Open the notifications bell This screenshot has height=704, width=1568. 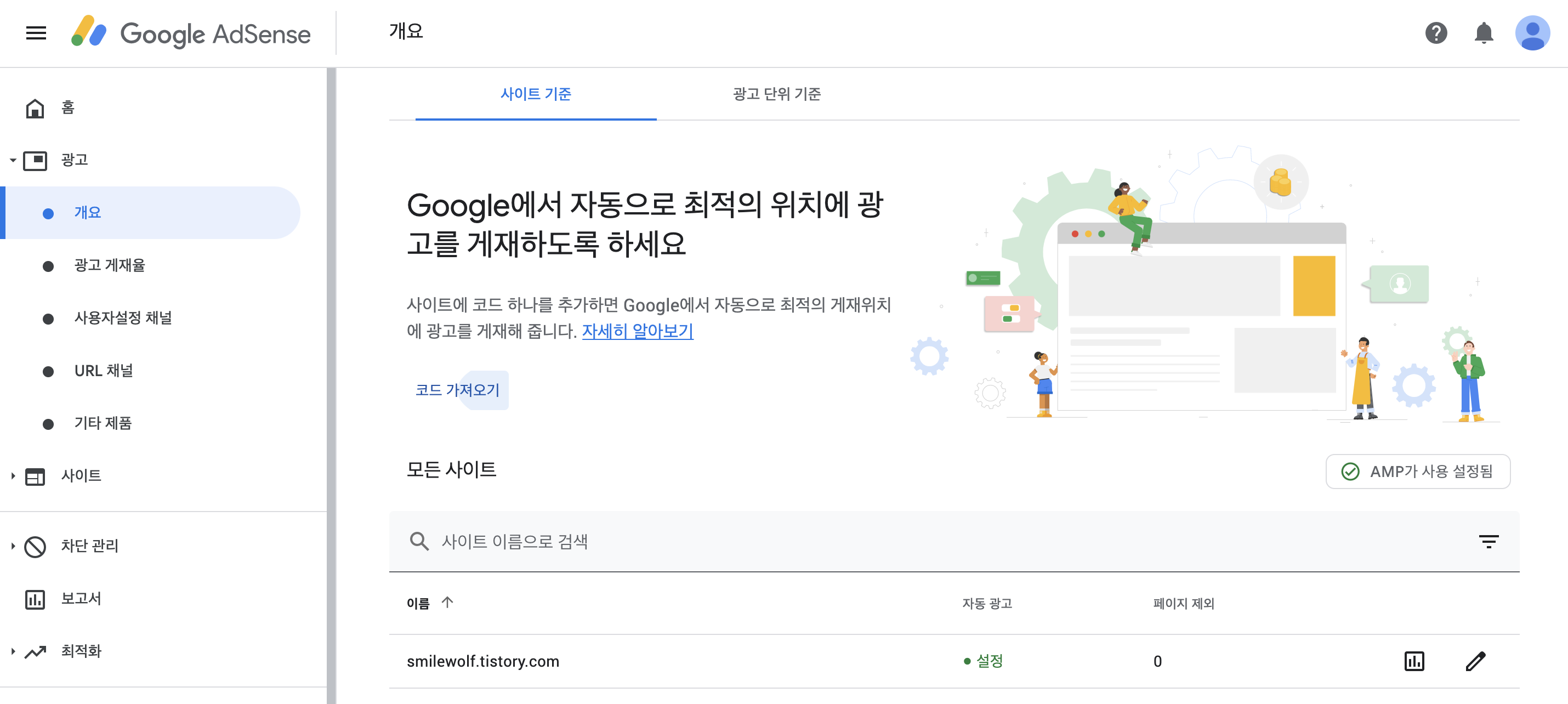tap(1484, 33)
